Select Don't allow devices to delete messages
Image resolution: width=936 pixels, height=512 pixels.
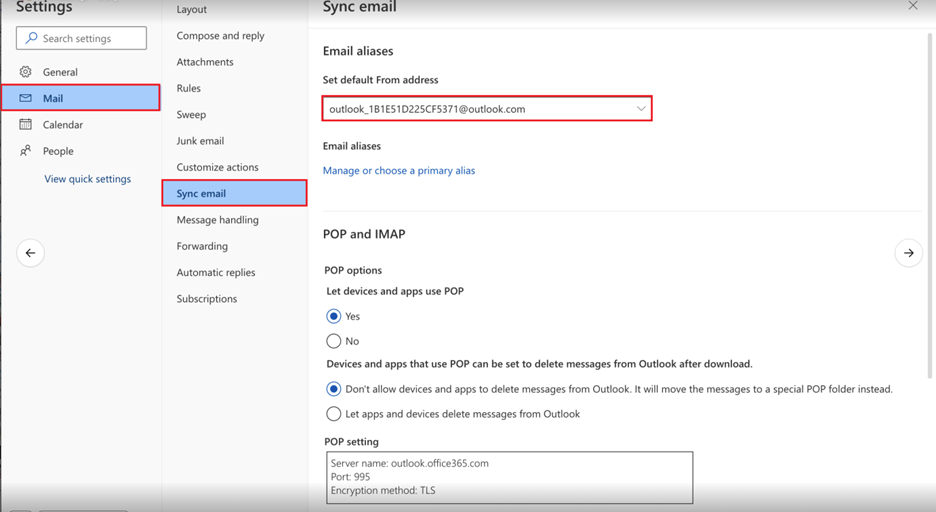(334, 389)
